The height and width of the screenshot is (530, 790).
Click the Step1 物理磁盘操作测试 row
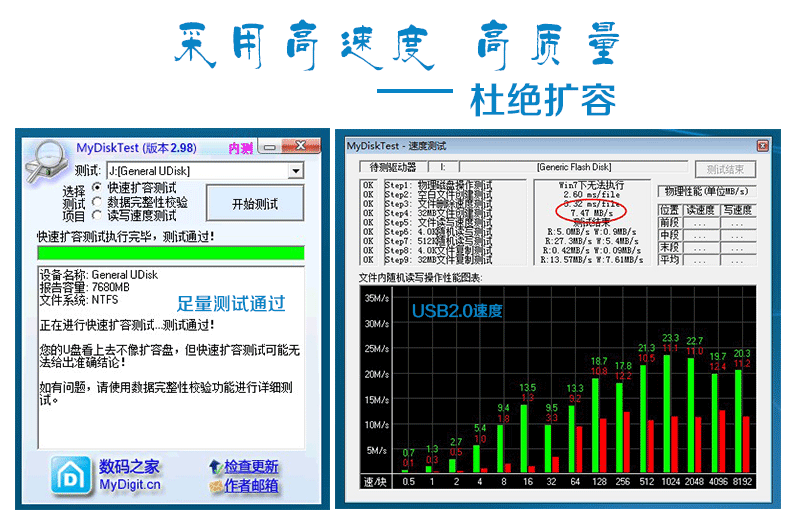coord(438,185)
